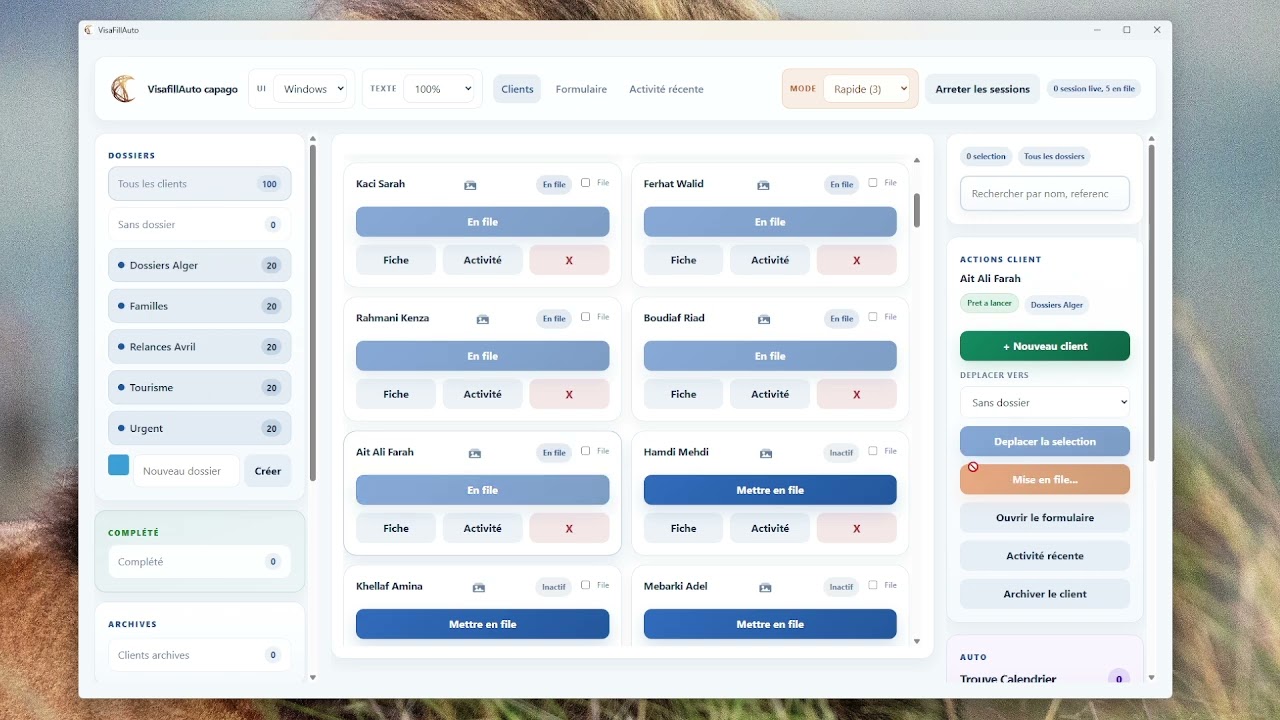
Task: Click the client list scrollbar down arrow
Action: click(x=917, y=642)
